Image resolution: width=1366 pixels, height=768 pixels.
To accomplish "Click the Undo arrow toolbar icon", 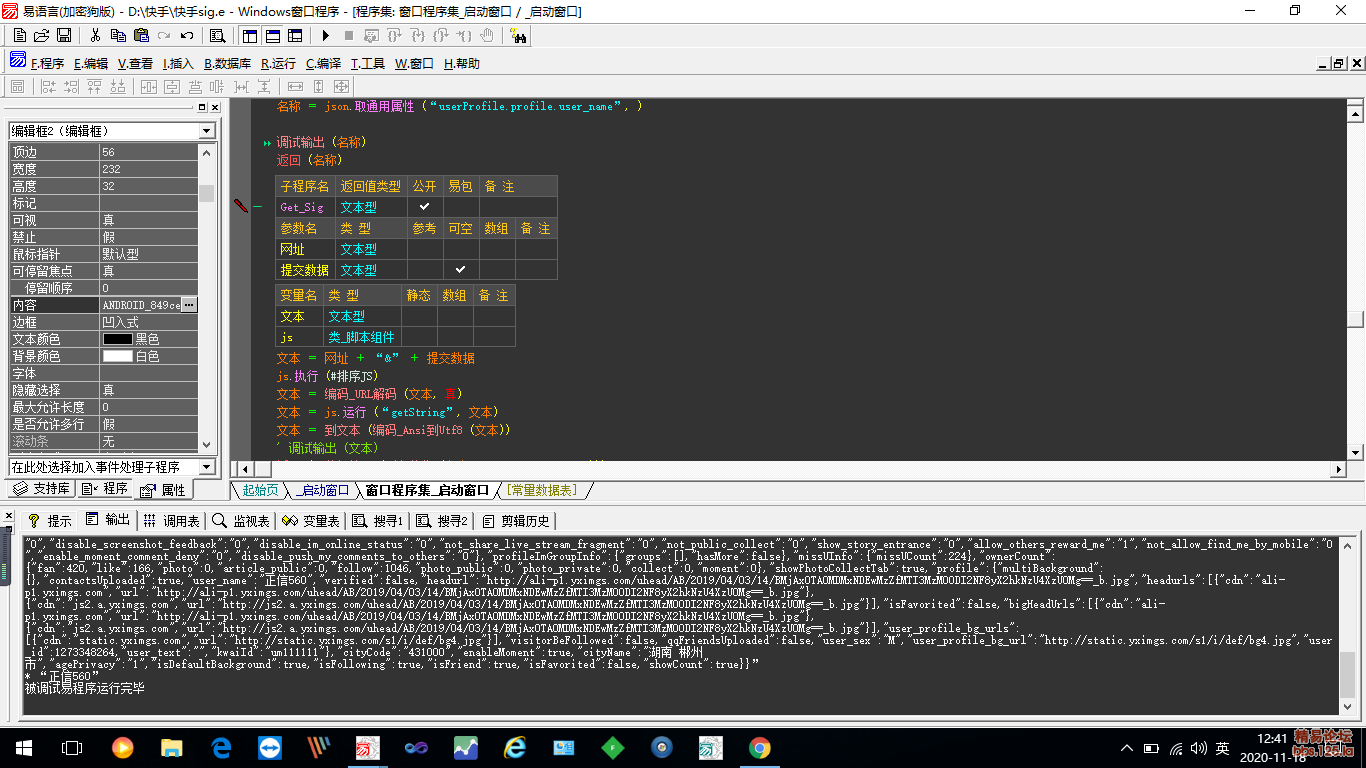I will 187,36.
